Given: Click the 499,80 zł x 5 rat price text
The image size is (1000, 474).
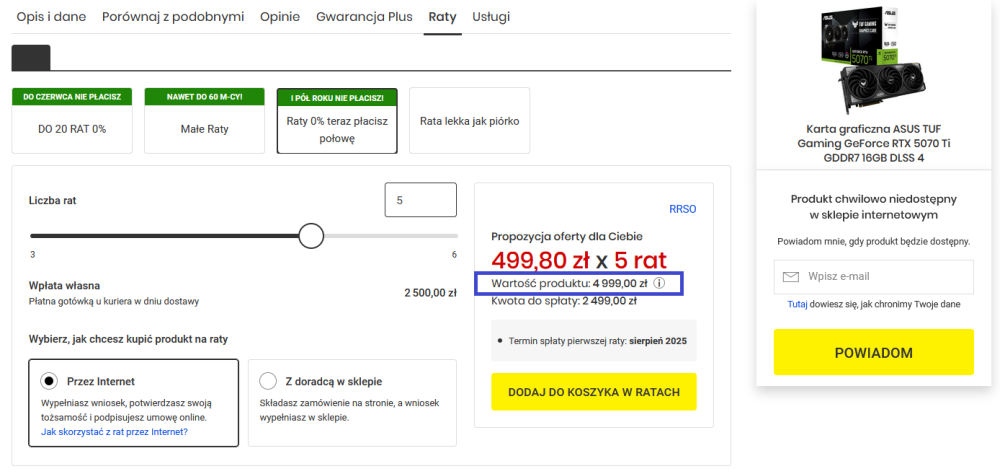Looking at the screenshot, I should pyautogui.click(x=578, y=260).
